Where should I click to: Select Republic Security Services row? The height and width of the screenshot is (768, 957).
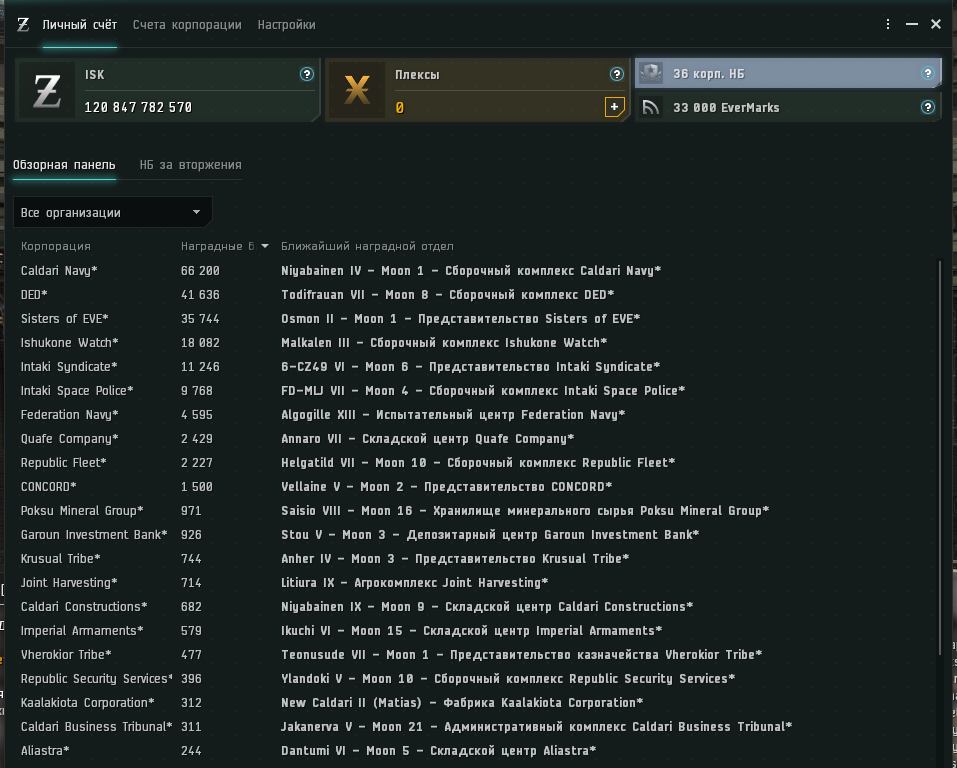click(x=476, y=678)
